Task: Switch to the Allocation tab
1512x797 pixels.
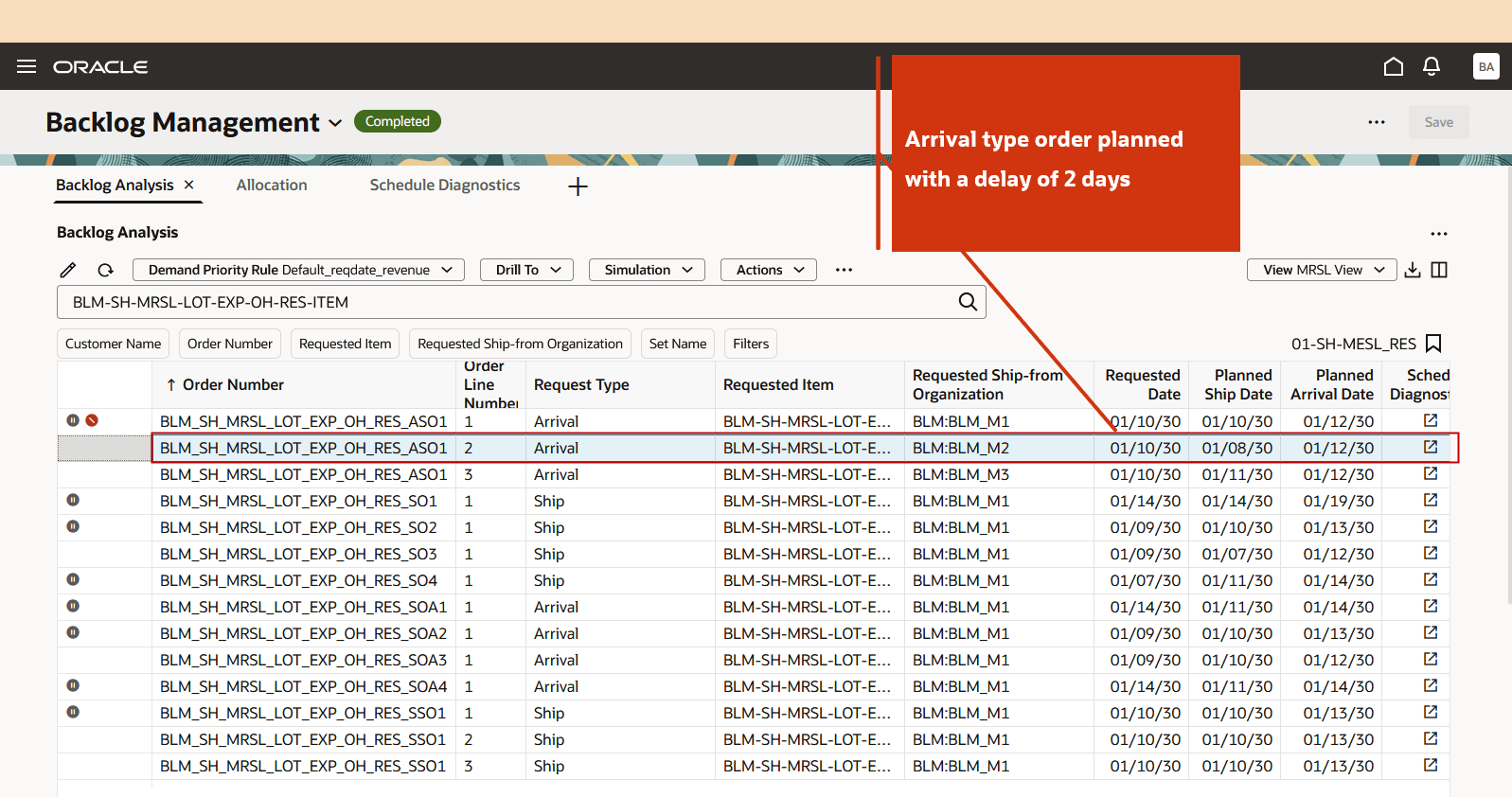Action: [x=272, y=185]
